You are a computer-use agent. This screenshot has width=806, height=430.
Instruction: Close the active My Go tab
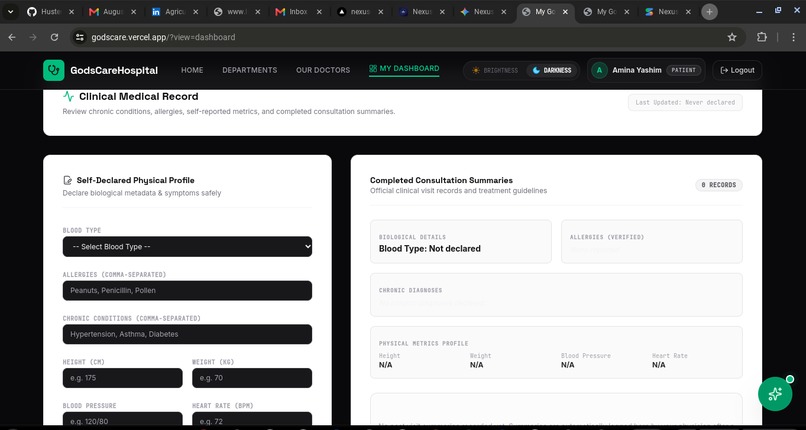(x=565, y=12)
